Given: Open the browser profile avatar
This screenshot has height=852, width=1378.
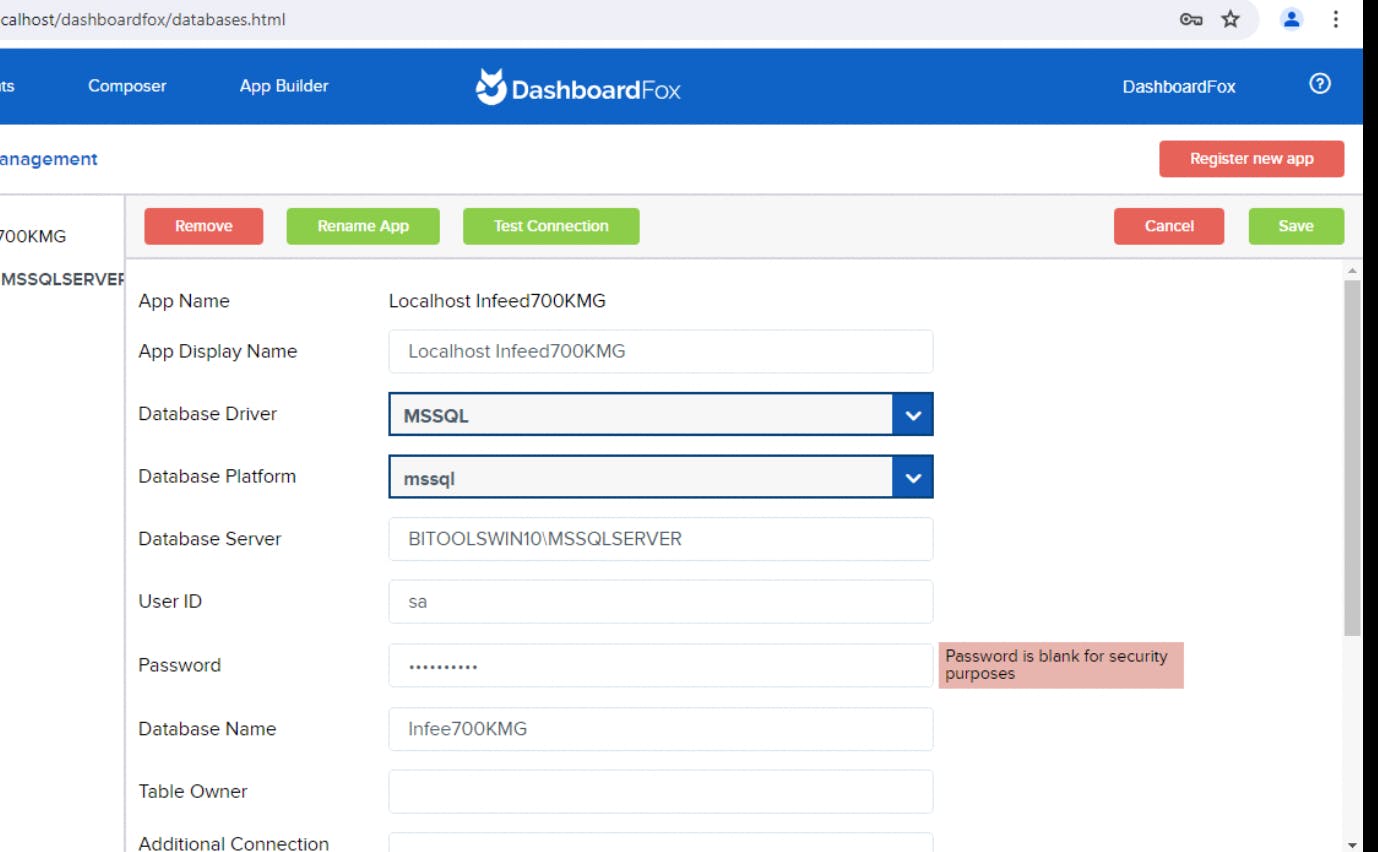Looking at the screenshot, I should point(1292,19).
